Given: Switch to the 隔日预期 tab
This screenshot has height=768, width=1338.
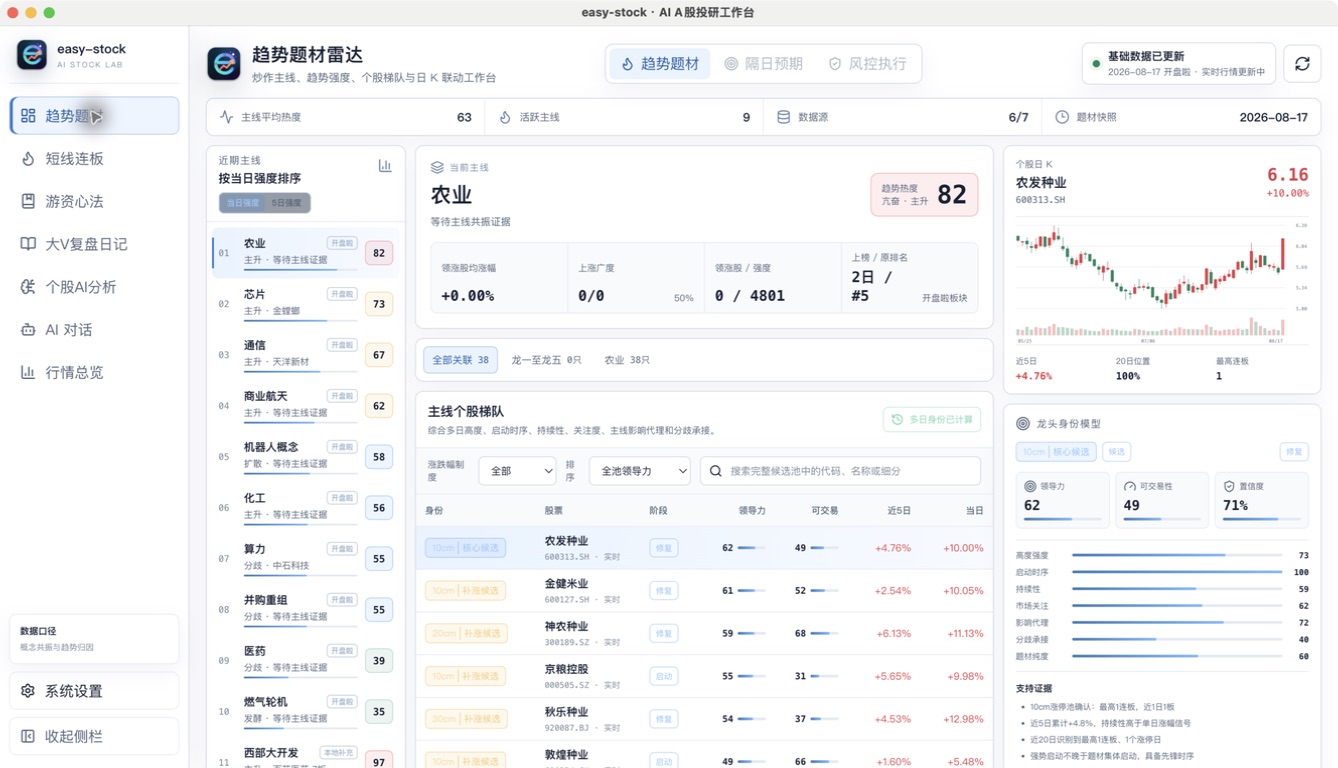Looking at the screenshot, I should pos(764,64).
